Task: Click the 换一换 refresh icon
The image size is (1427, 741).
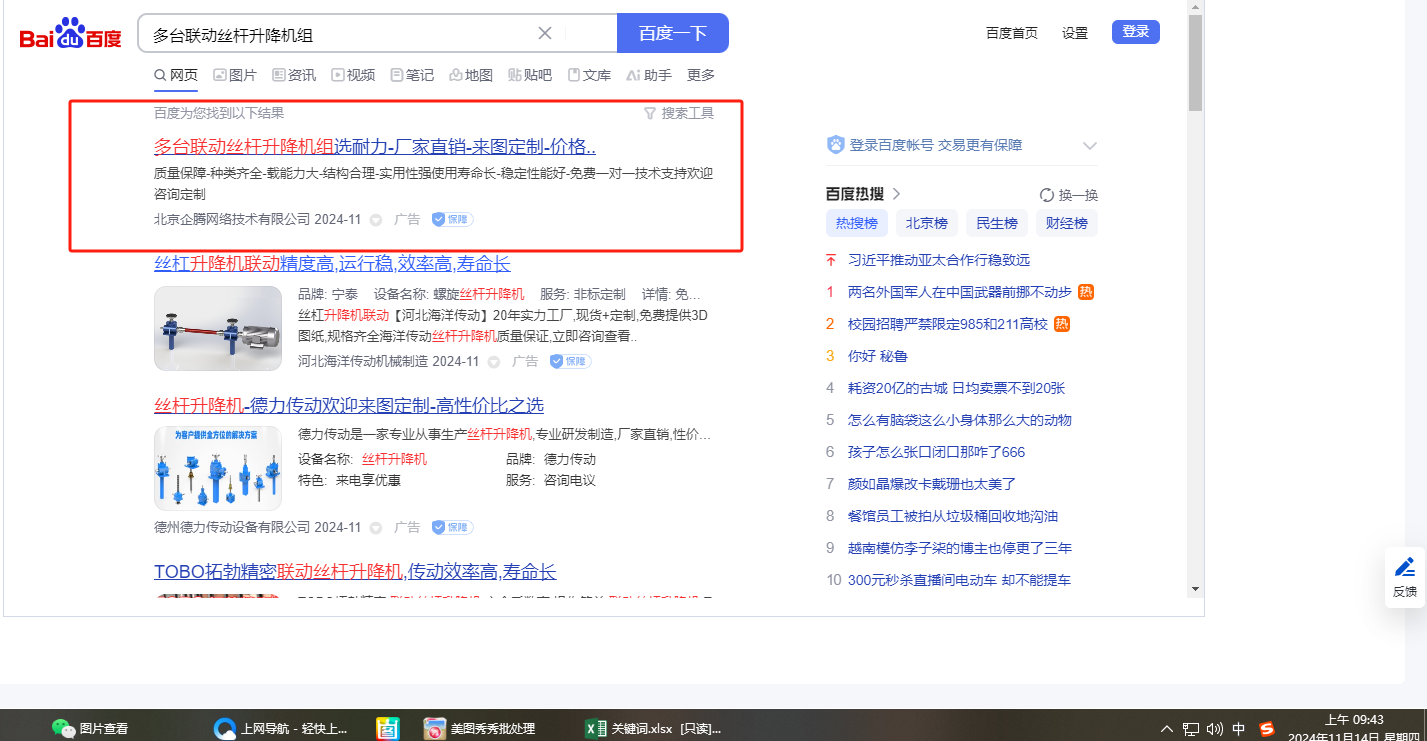Action: [x=1047, y=195]
